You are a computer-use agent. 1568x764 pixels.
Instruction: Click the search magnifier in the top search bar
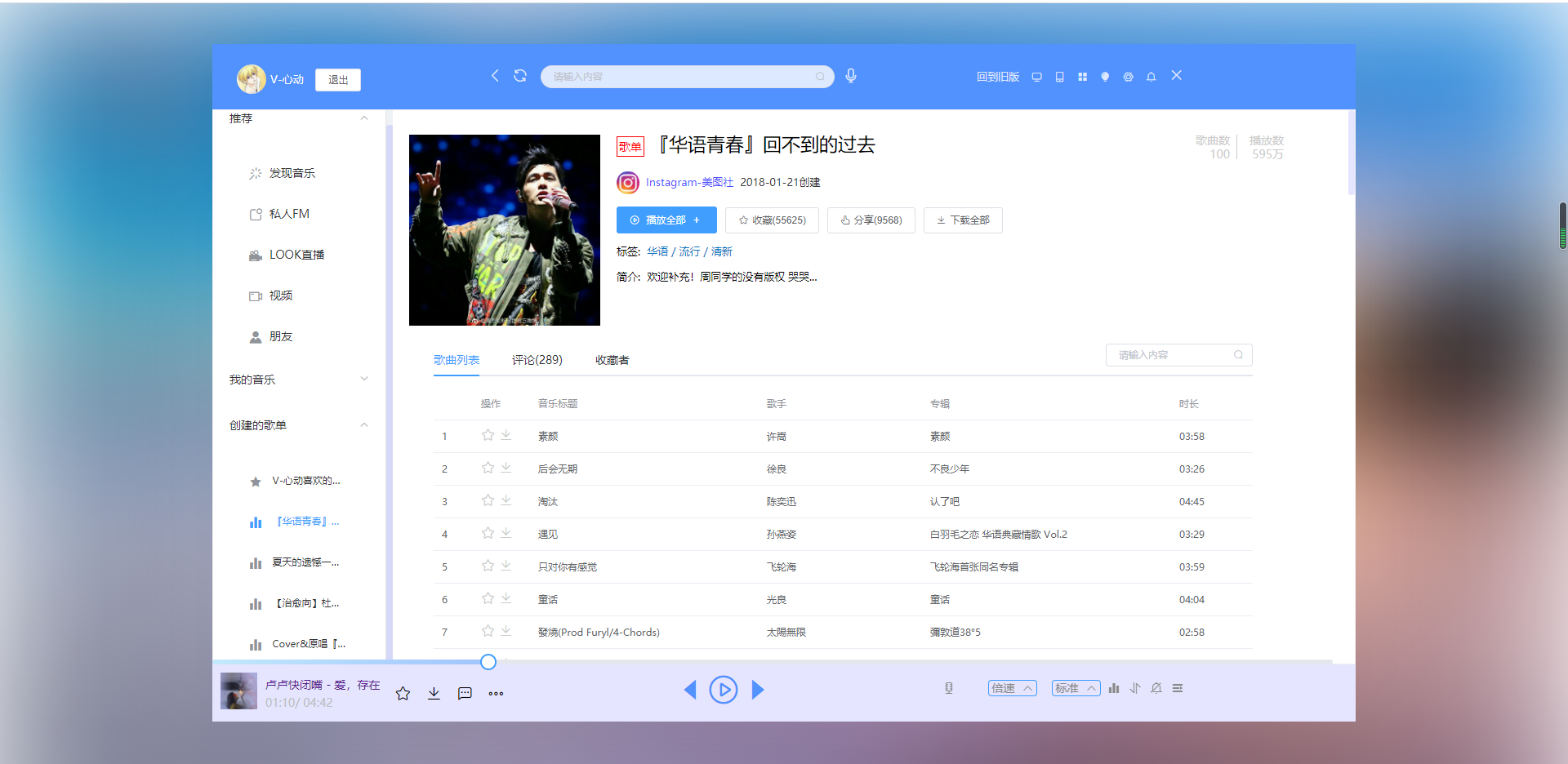click(x=820, y=77)
